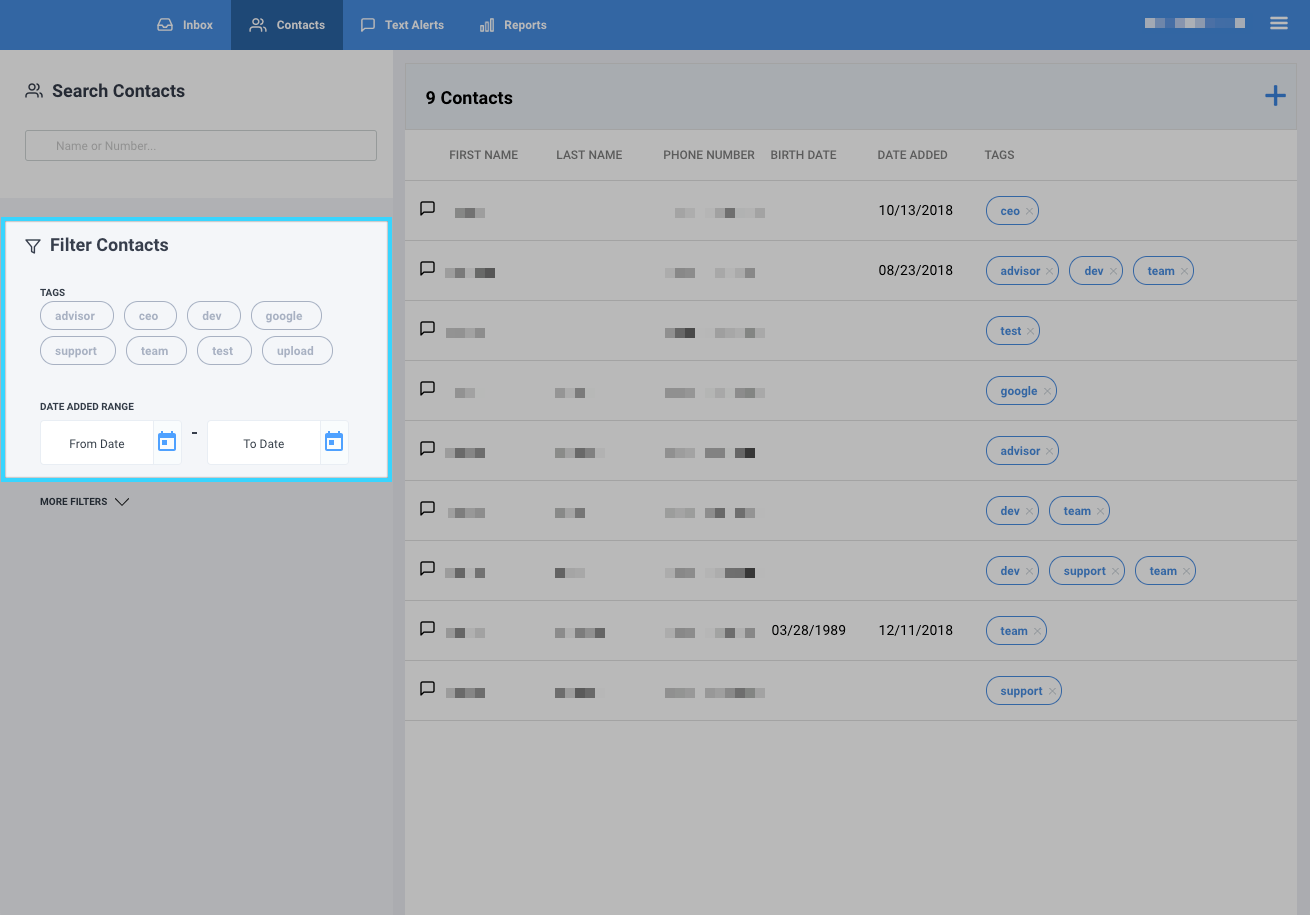Click the plus icon to add contact
Image resolution: width=1310 pixels, height=915 pixels.
click(1275, 96)
